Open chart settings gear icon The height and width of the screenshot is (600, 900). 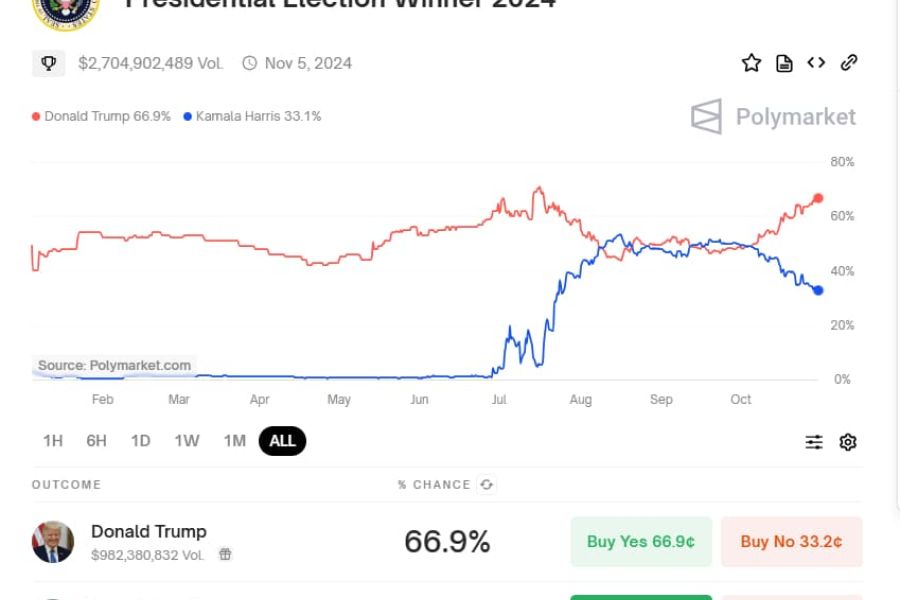[848, 442]
